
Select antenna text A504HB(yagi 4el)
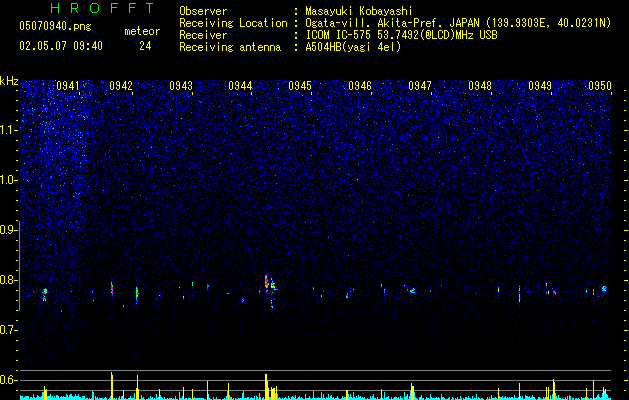353,47
